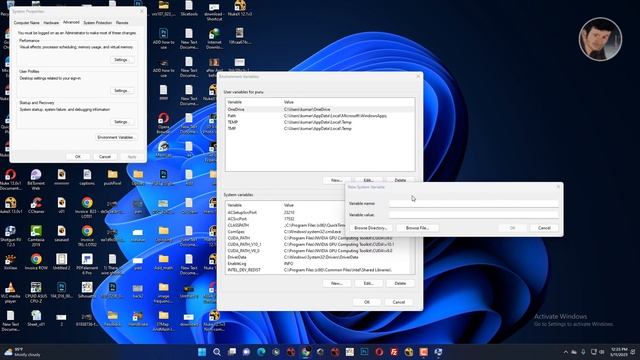Select the OneDrive user variable row

click(320, 109)
